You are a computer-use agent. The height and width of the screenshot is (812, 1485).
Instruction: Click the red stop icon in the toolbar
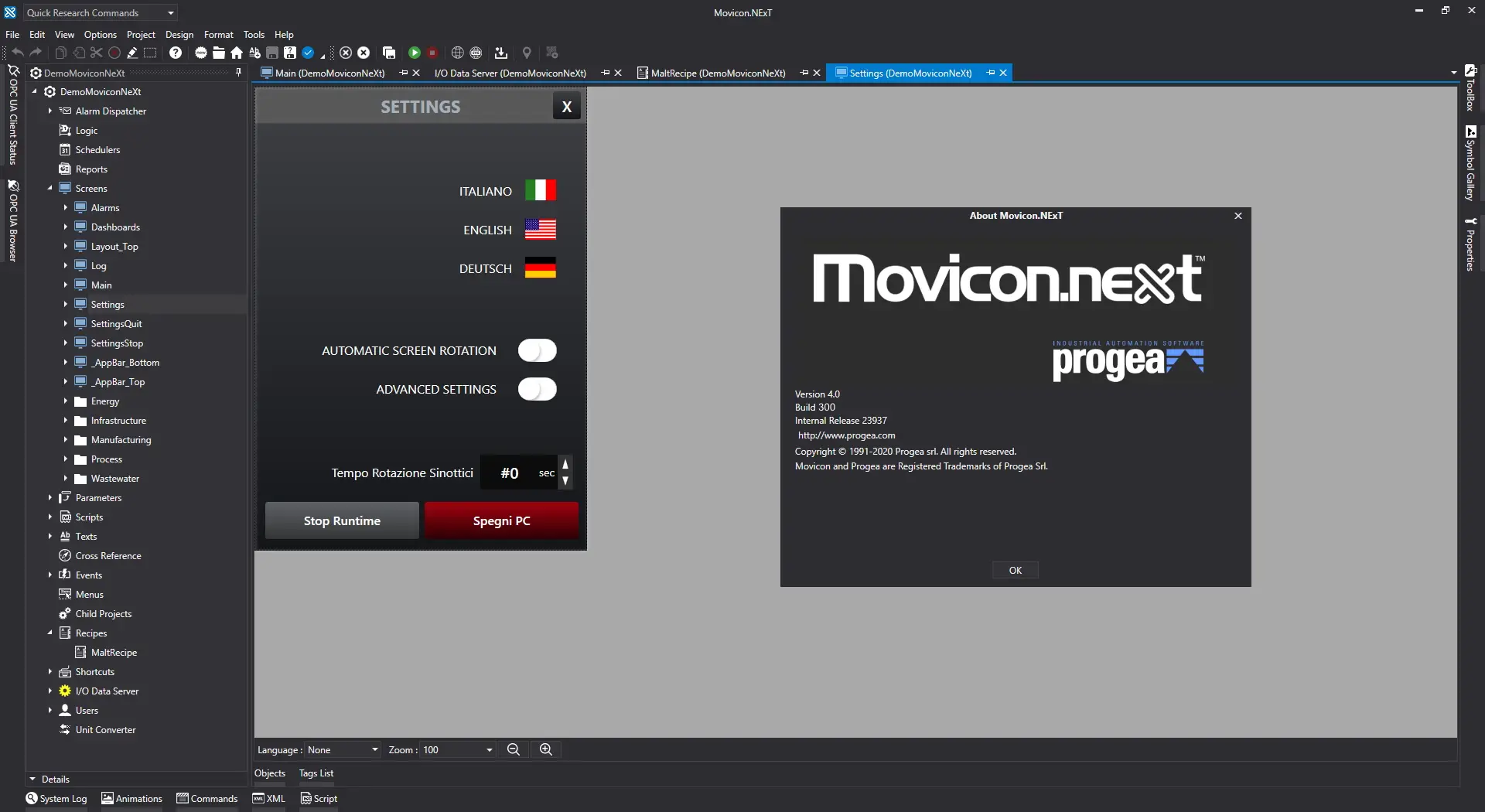coord(432,53)
